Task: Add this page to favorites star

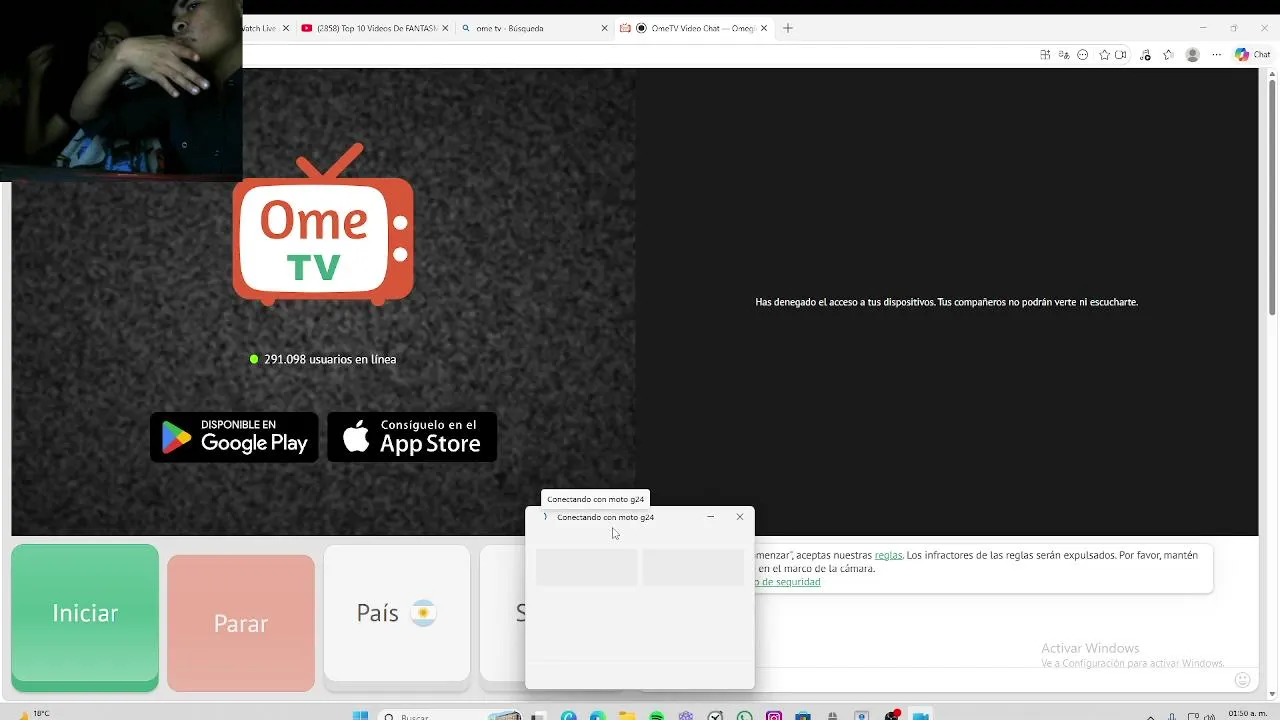Action: (x=1105, y=55)
